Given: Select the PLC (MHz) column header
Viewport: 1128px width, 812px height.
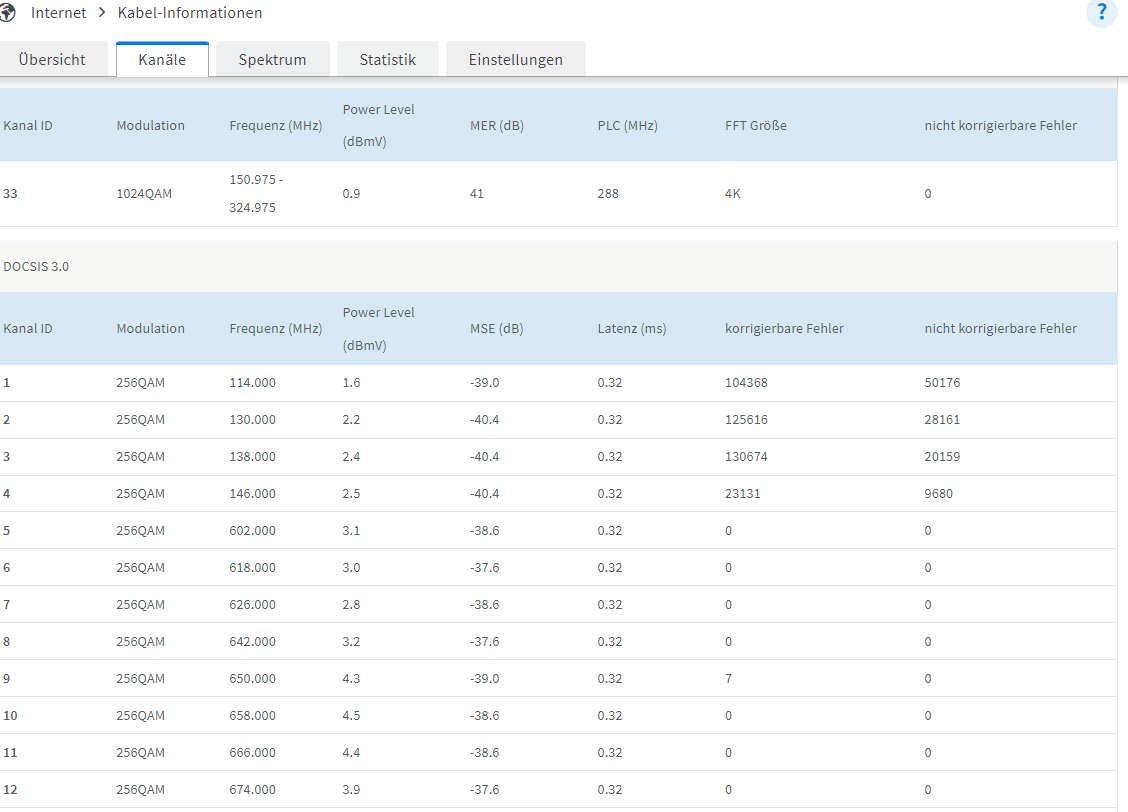Looking at the screenshot, I should (x=627, y=126).
